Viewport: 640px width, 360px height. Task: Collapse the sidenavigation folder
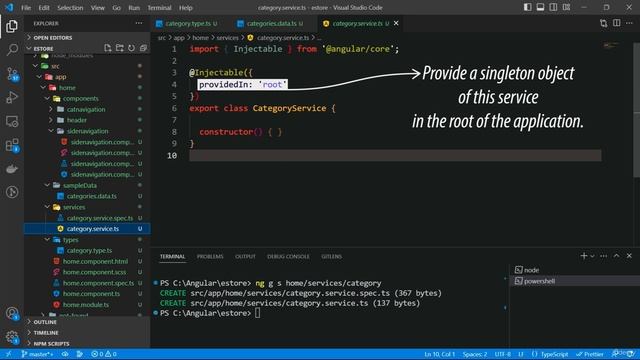[x=87, y=131]
